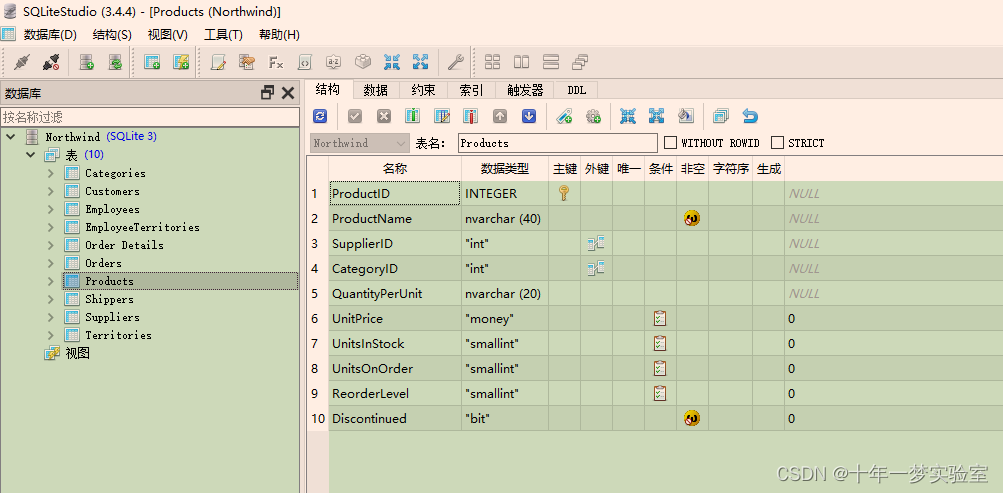Open the Northwind database dropdown
1003x493 pixels.
[x=359, y=143]
